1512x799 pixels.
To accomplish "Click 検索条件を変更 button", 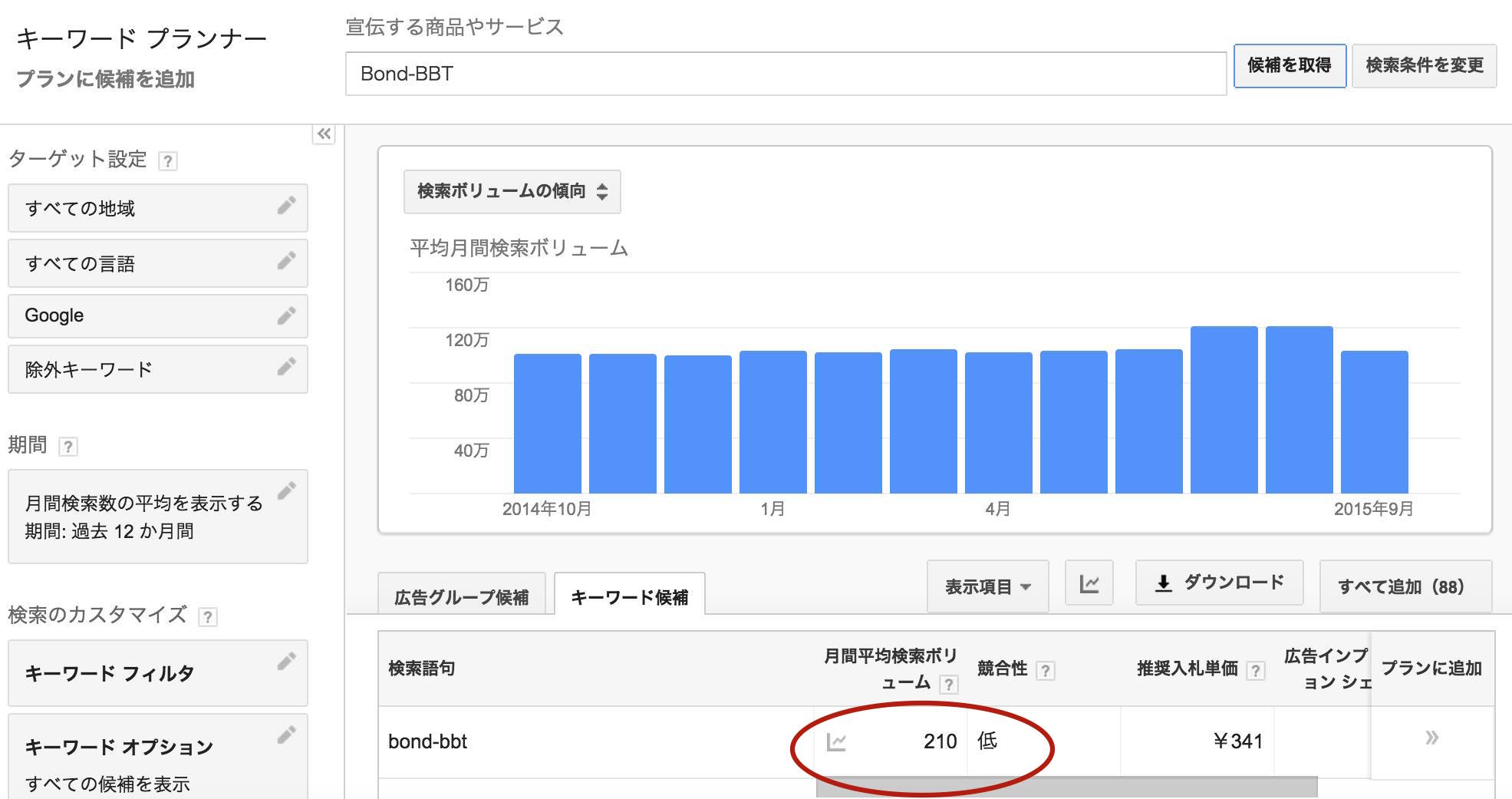I will click(1424, 66).
